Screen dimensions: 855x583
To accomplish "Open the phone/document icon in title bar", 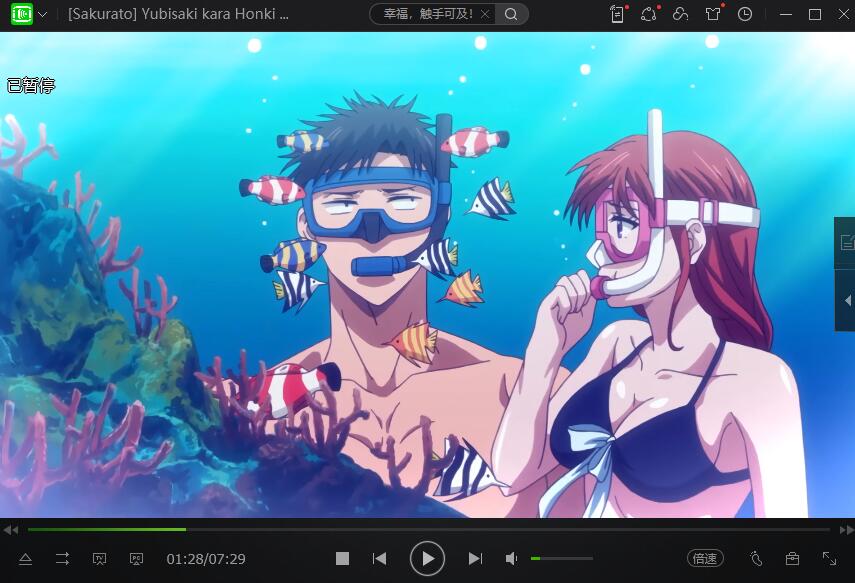I will pos(618,14).
